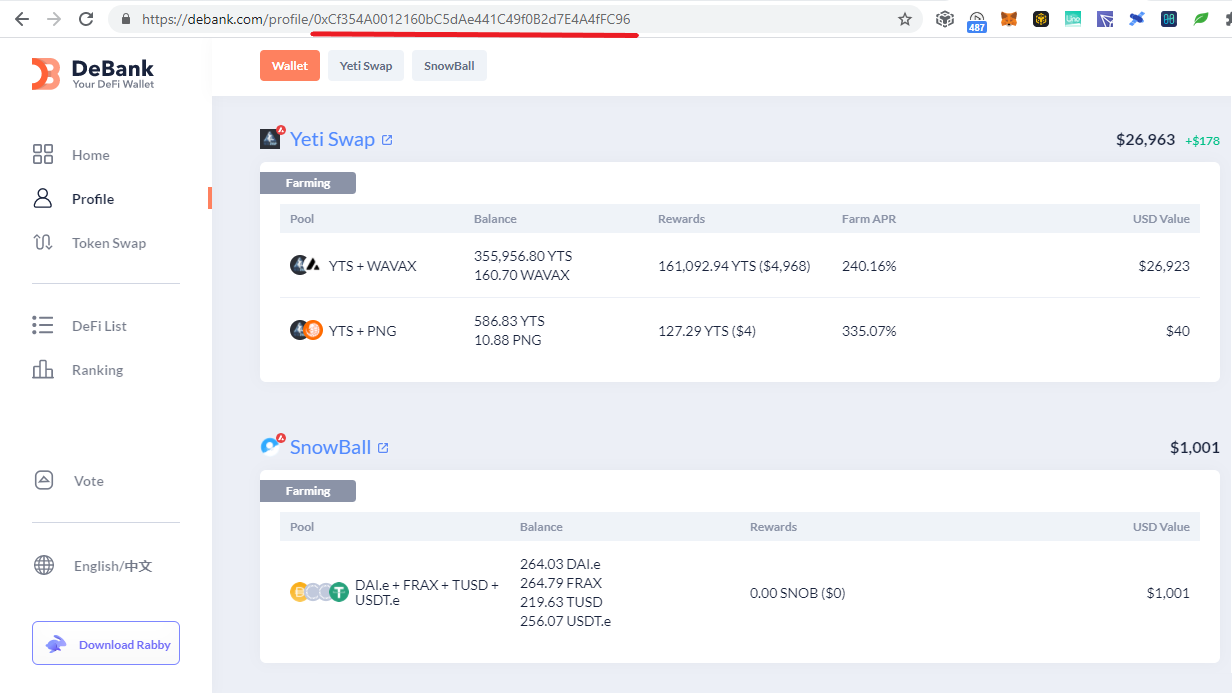The width and height of the screenshot is (1232, 693).
Task: Open Yeti Swap external link icon
Action: click(x=387, y=140)
